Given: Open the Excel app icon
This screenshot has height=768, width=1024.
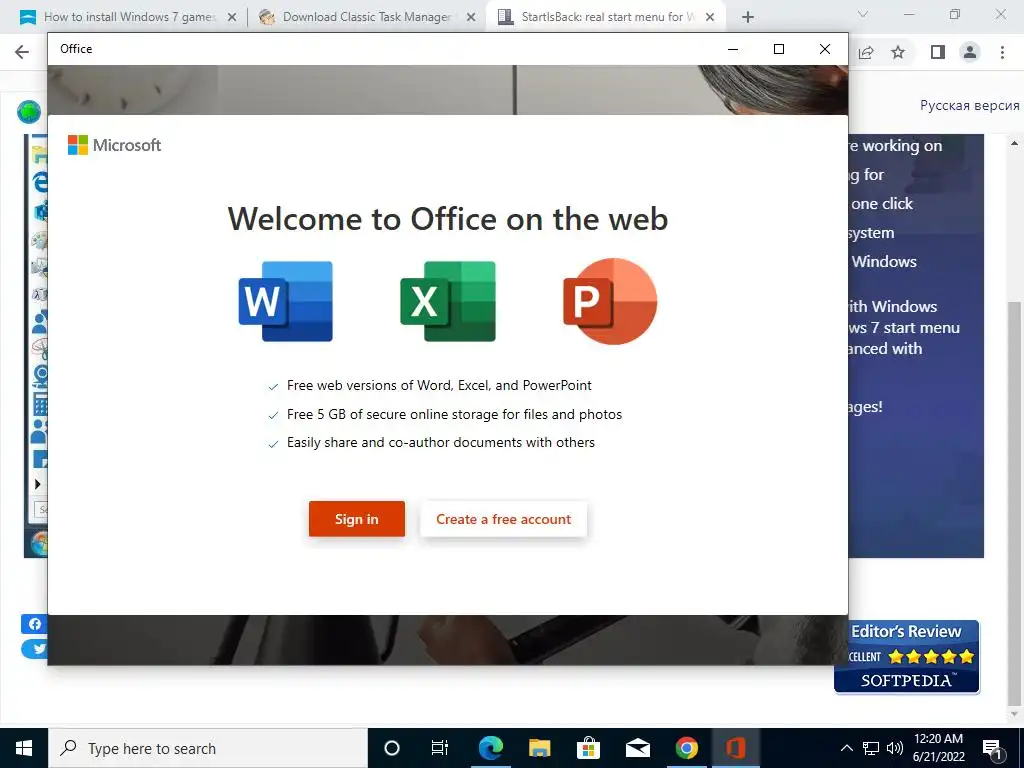Looking at the screenshot, I should coord(448,301).
